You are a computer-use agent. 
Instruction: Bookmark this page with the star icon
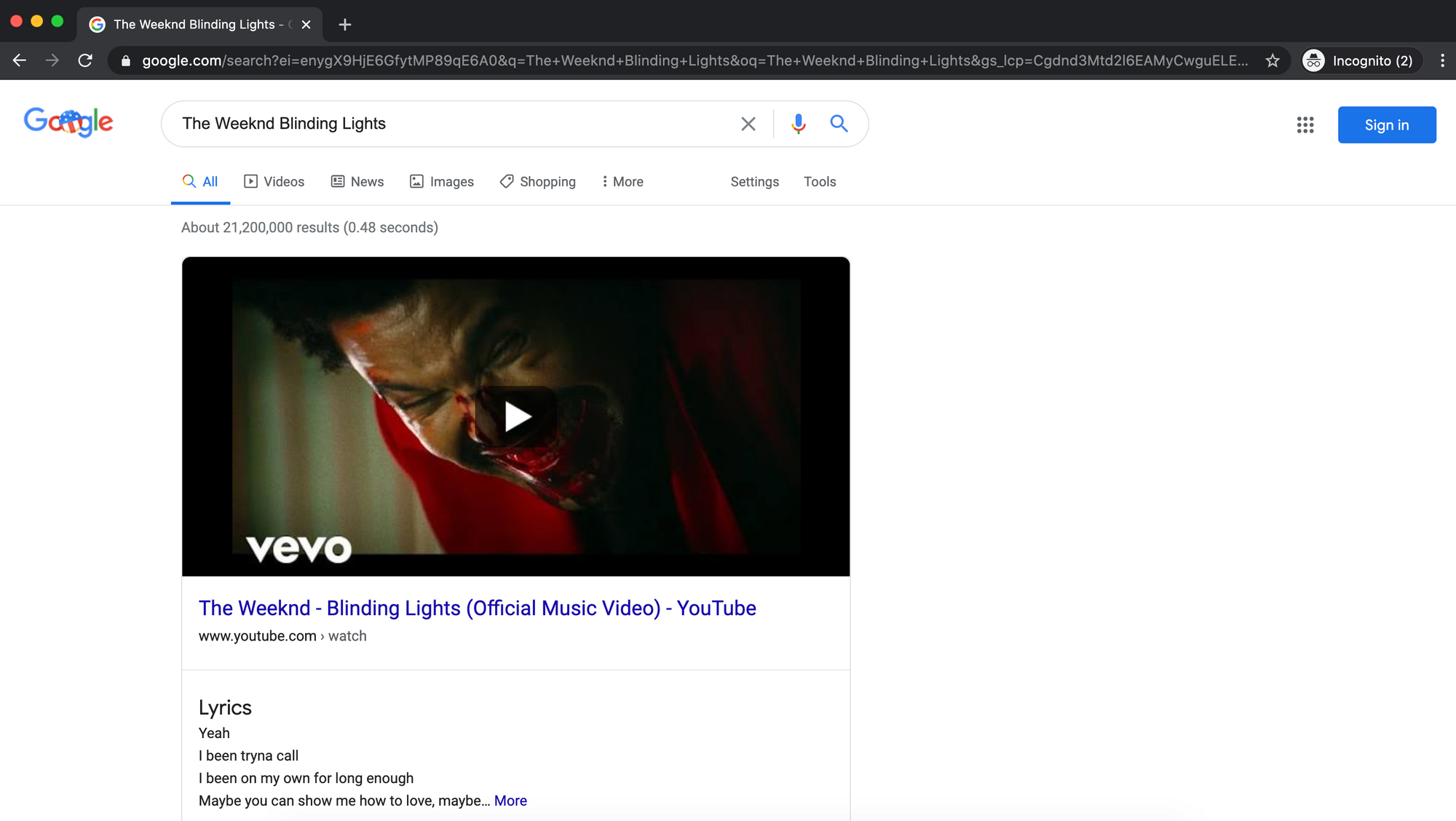[x=1273, y=60]
